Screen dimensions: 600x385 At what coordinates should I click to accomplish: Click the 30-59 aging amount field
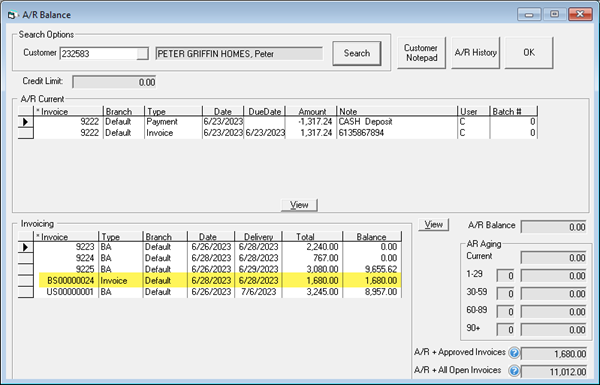[x=553, y=294]
